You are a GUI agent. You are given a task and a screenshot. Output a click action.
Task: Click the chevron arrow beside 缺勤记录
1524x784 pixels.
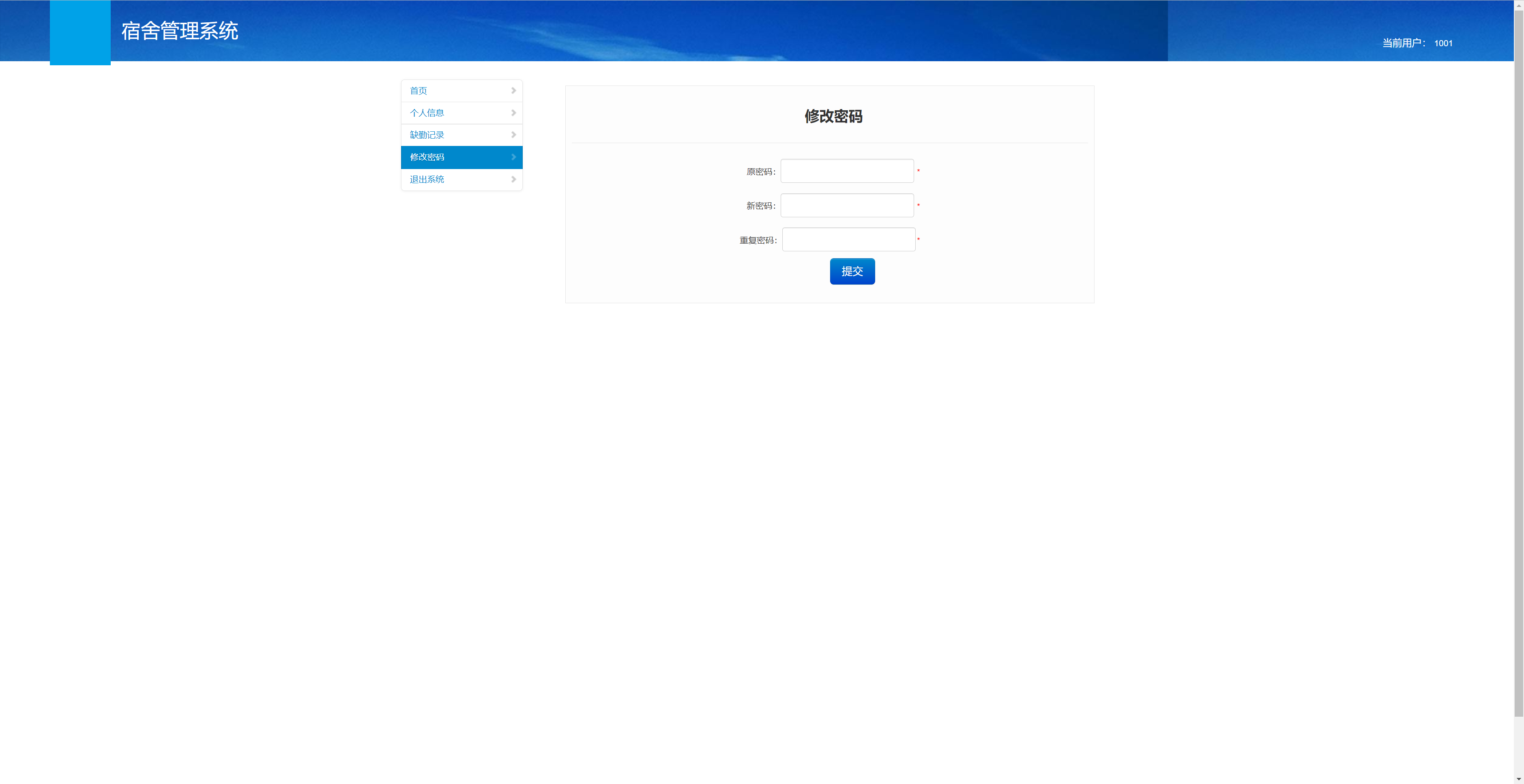click(513, 135)
